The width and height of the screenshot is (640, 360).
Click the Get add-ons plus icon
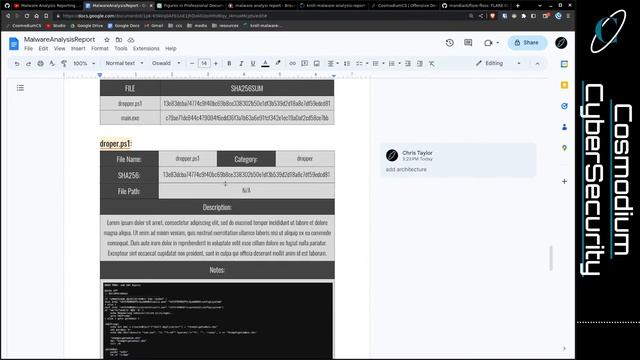pyautogui.click(x=564, y=181)
